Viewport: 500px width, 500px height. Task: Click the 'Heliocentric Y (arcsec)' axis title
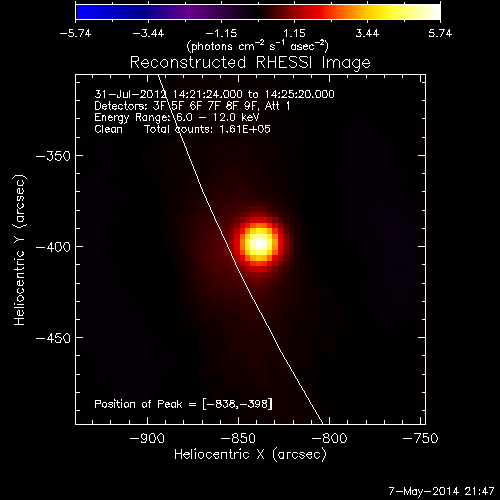pos(20,250)
